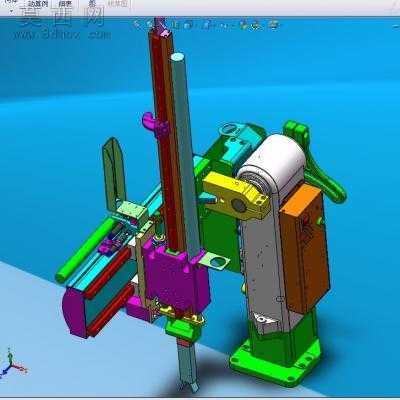Select the yellow clamp bracket part
Screen dimensions: 400x400
pyautogui.click(x=236, y=196)
